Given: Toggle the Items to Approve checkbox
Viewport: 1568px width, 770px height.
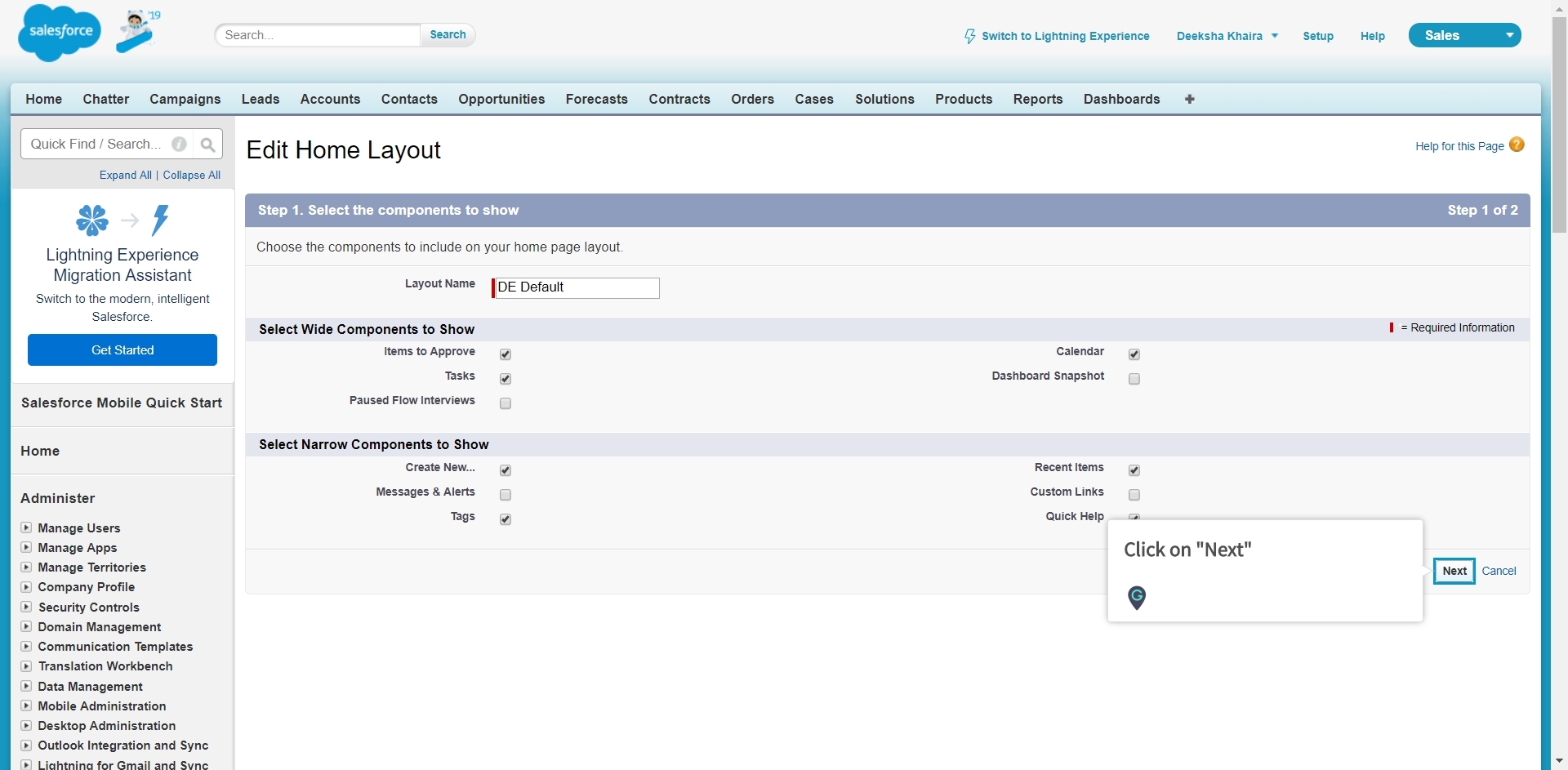Looking at the screenshot, I should pos(506,354).
